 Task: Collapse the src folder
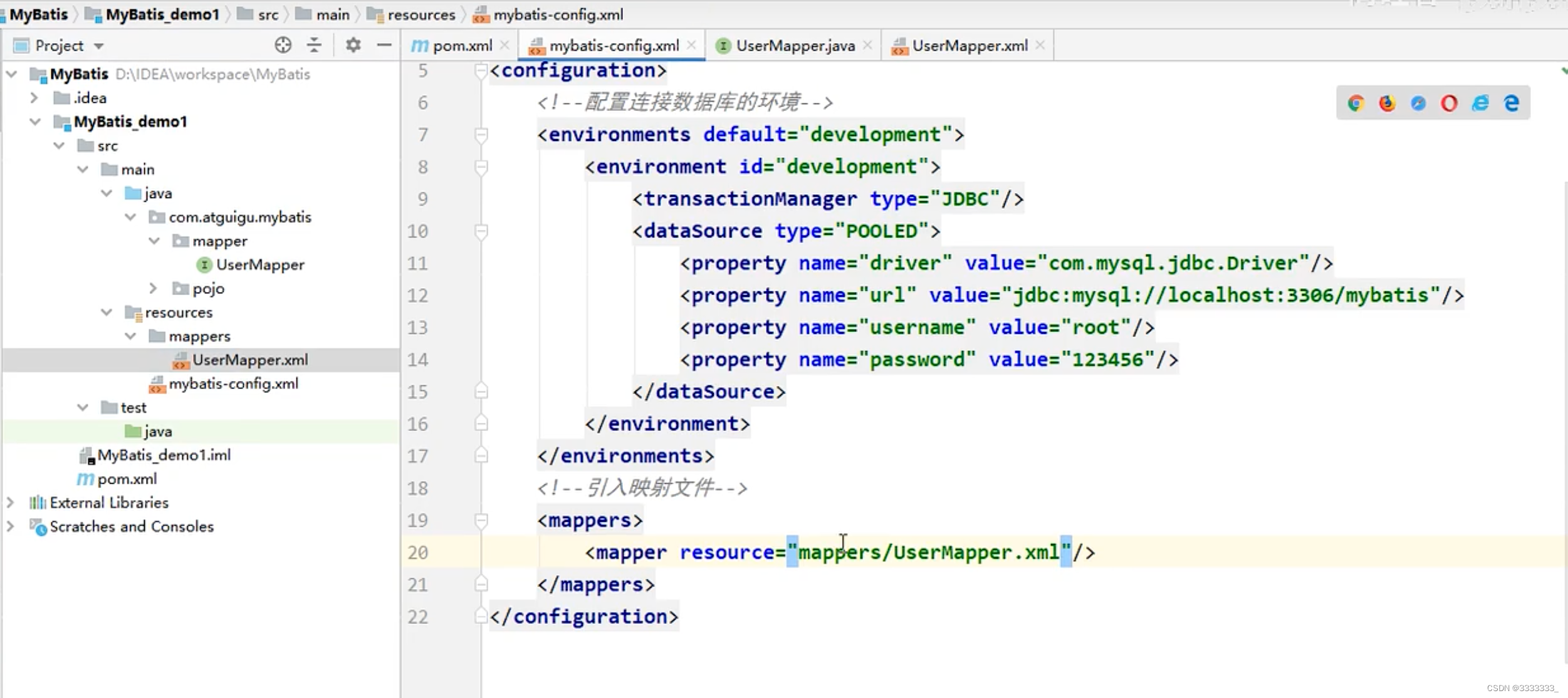(x=59, y=145)
